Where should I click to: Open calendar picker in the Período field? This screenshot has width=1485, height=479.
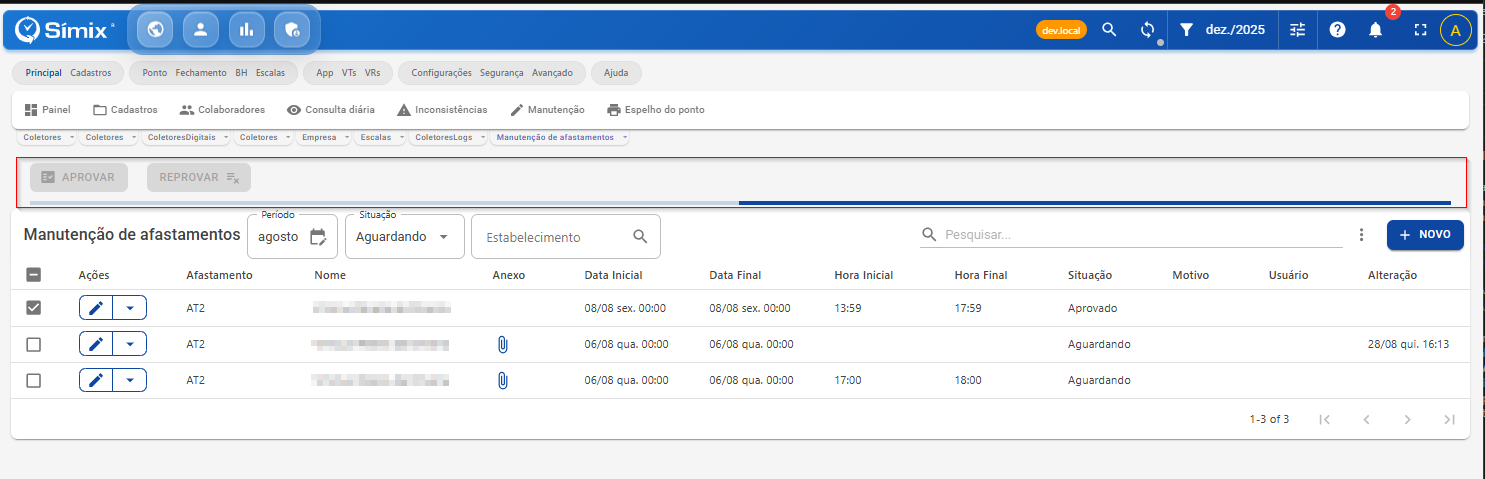point(318,237)
